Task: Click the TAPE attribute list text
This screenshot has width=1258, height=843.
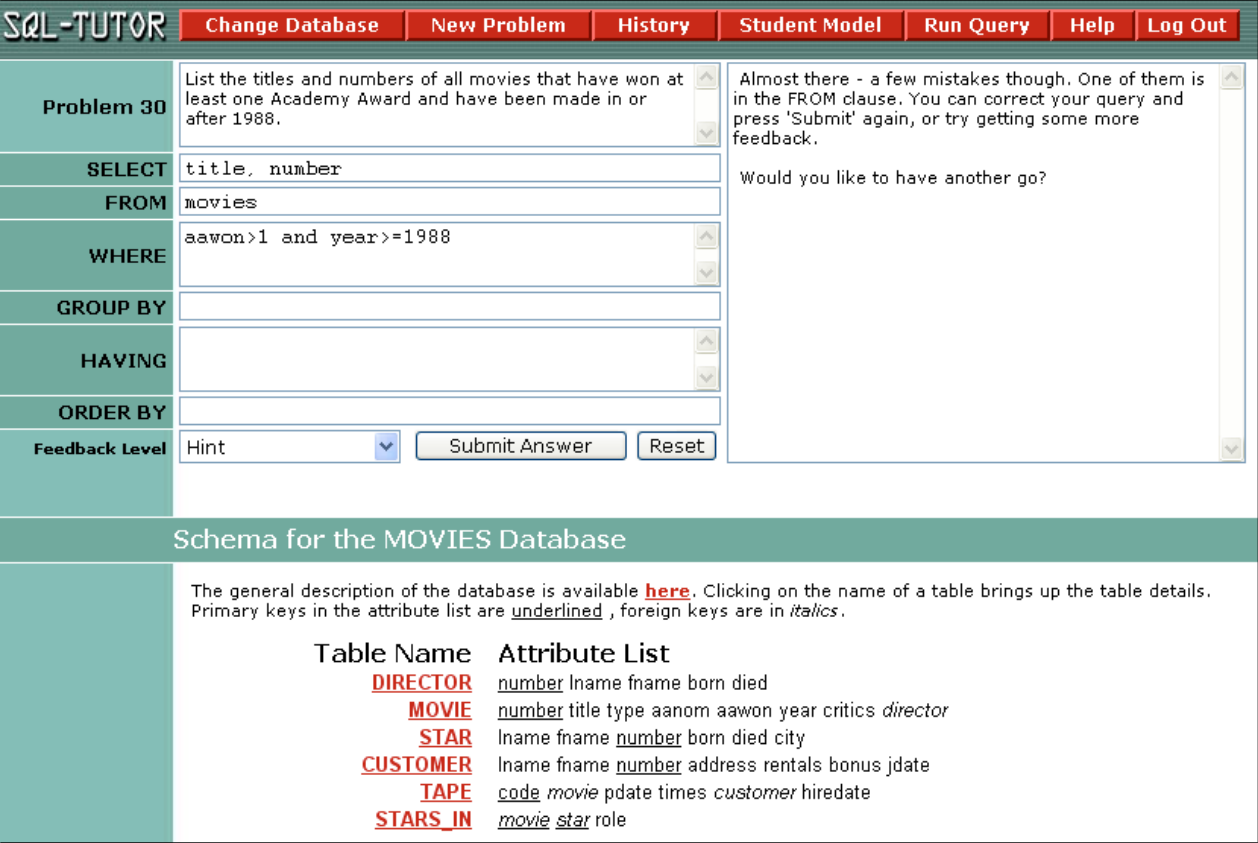Action: pos(684,793)
